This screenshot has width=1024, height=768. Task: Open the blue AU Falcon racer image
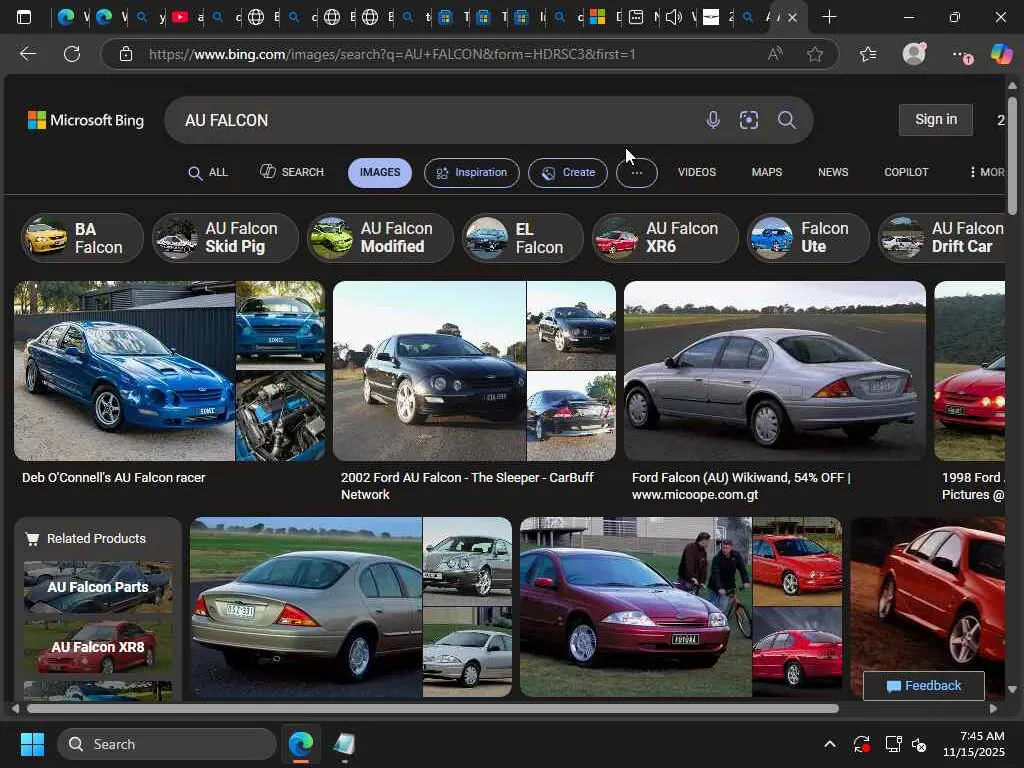tap(124, 371)
